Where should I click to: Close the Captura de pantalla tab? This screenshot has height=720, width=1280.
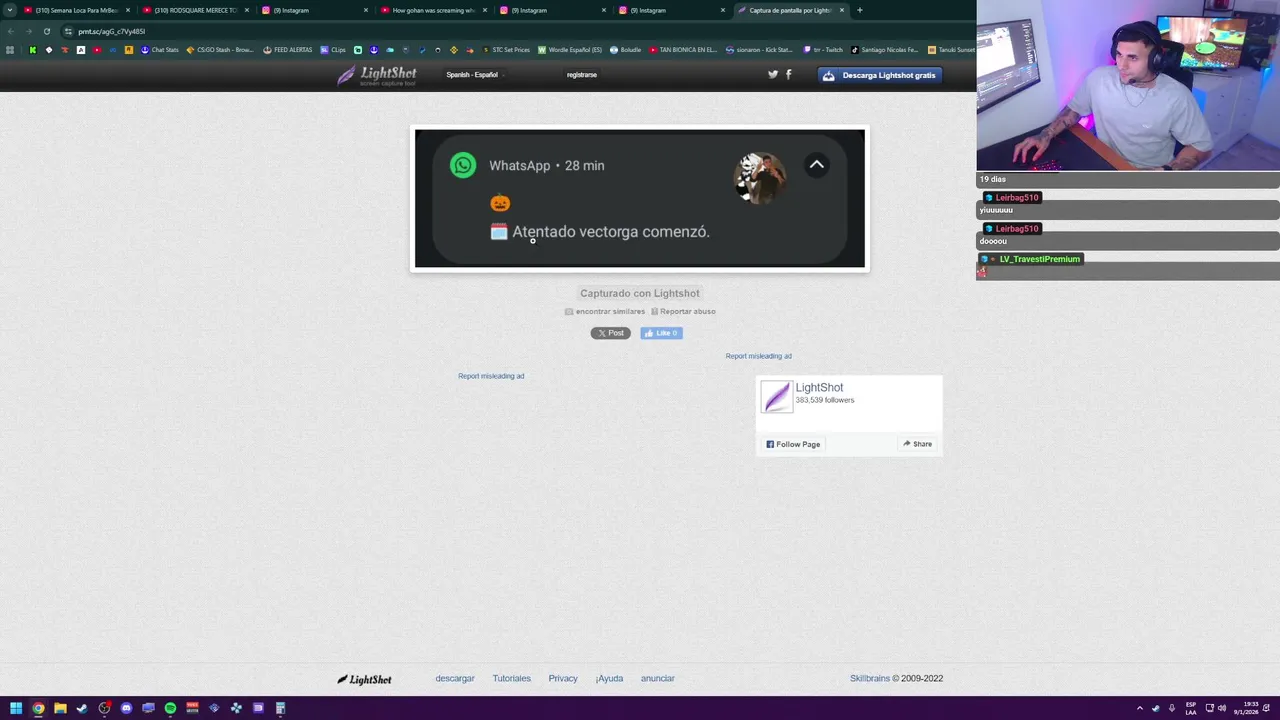click(x=842, y=10)
